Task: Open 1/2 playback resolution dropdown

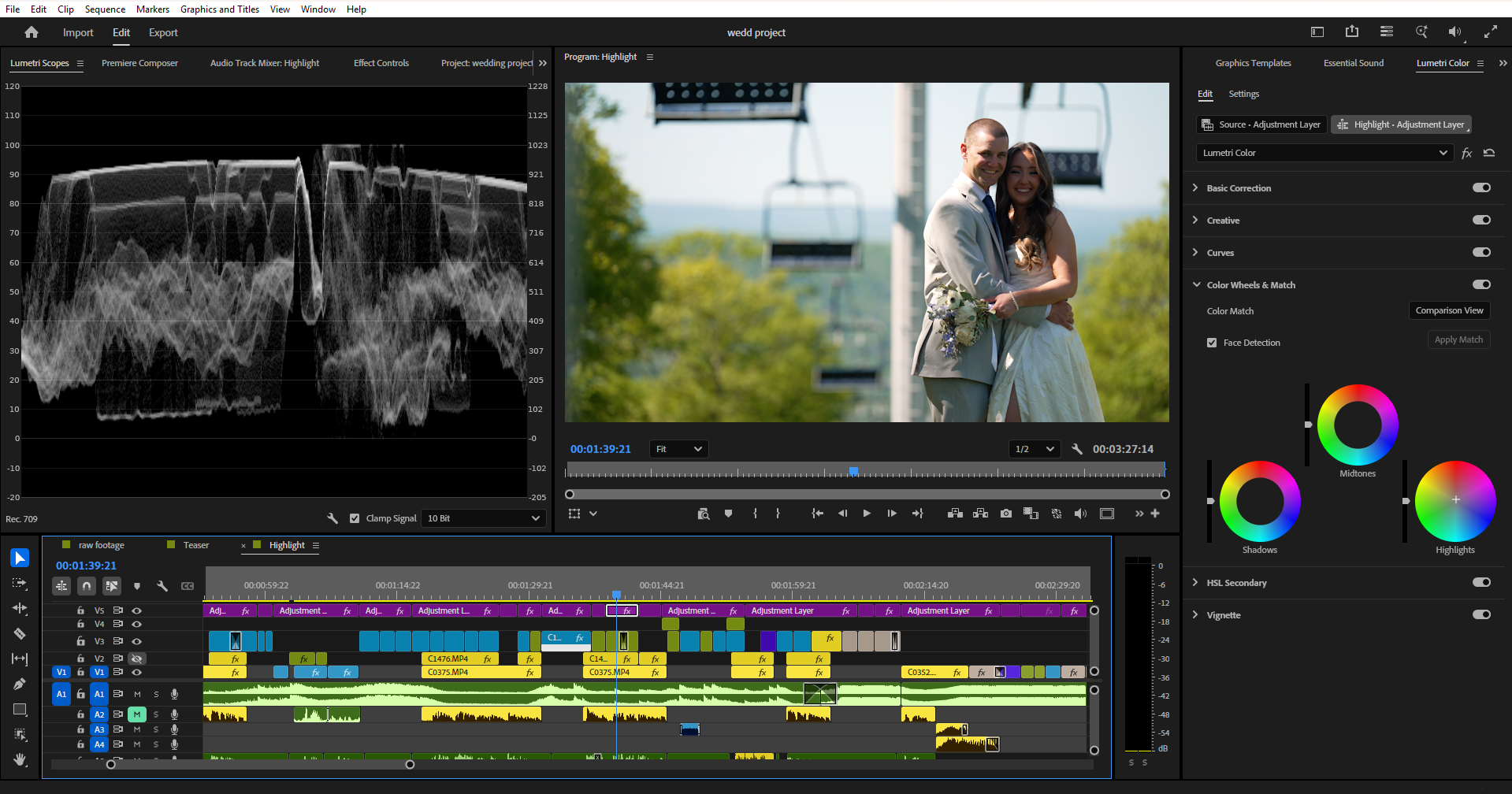Action: (1034, 449)
